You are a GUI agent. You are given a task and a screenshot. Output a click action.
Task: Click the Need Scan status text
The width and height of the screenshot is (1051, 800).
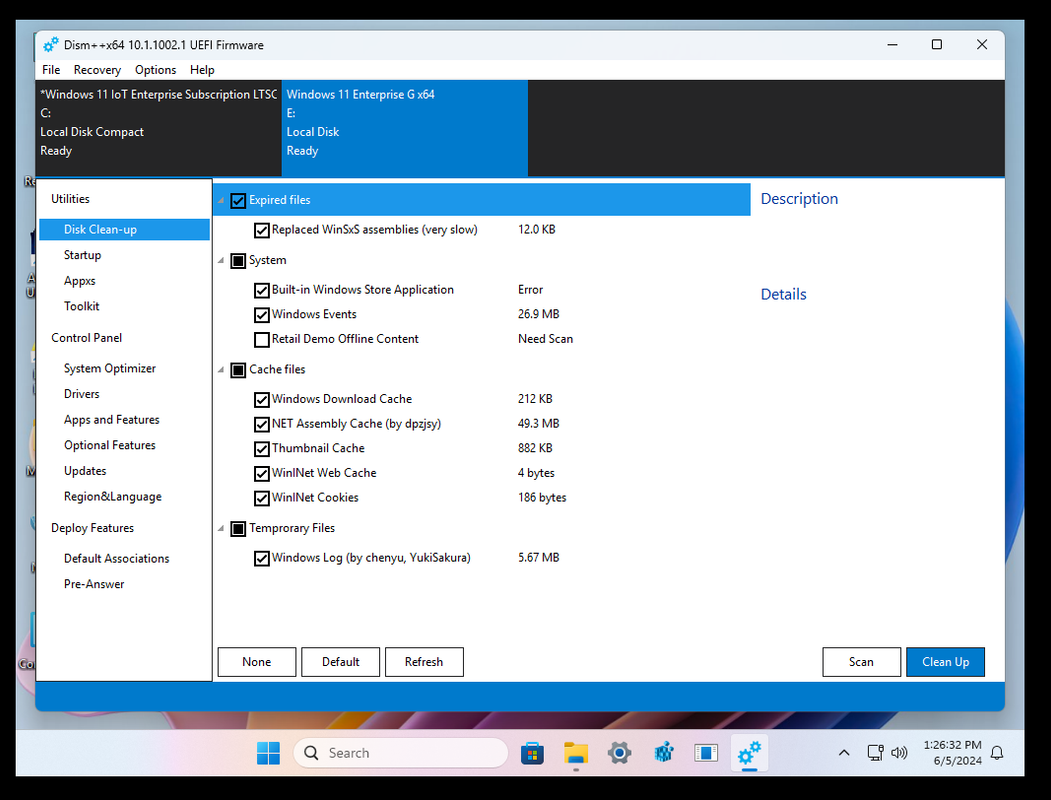(x=545, y=339)
